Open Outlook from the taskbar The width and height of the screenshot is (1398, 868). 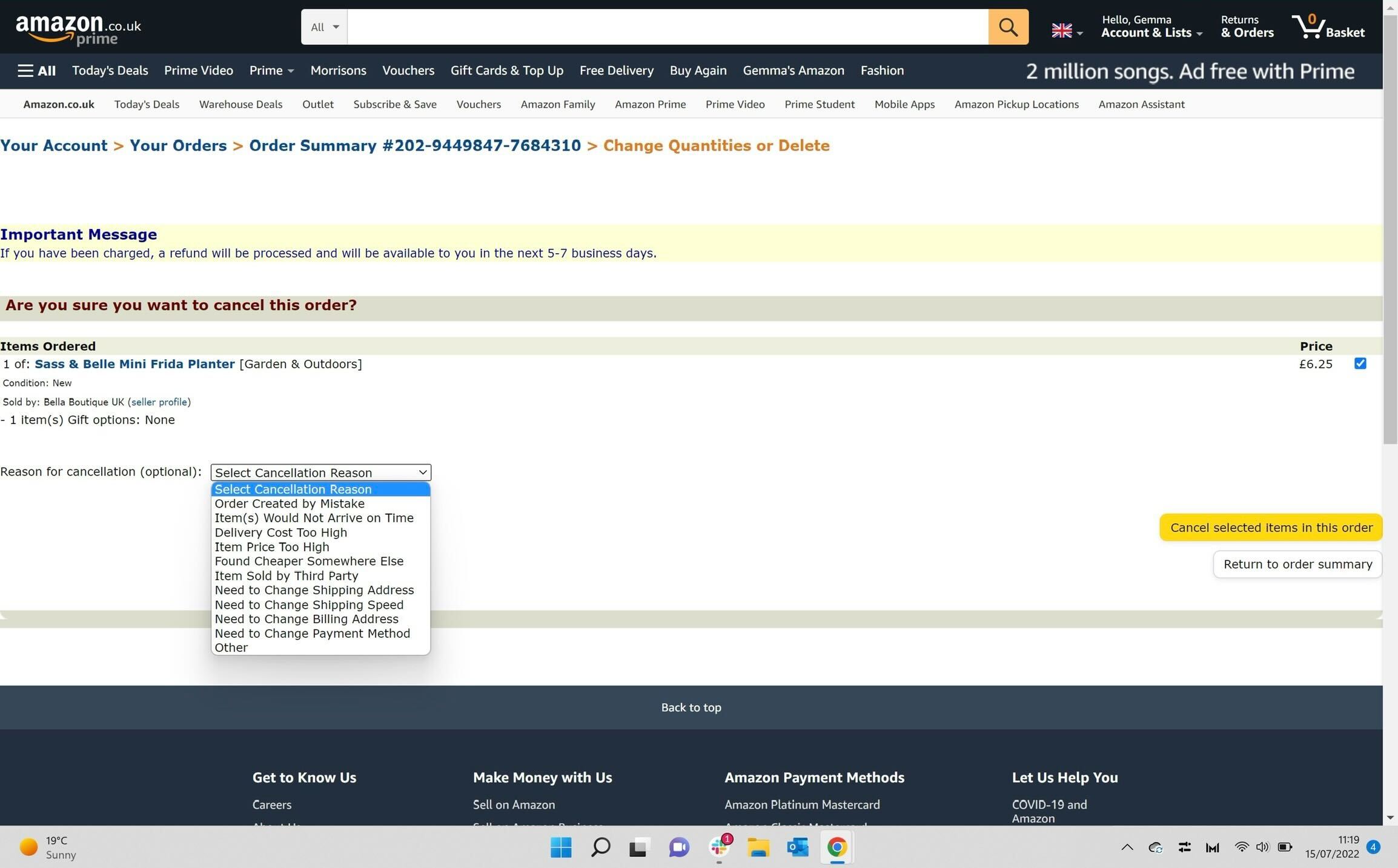[x=798, y=847]
